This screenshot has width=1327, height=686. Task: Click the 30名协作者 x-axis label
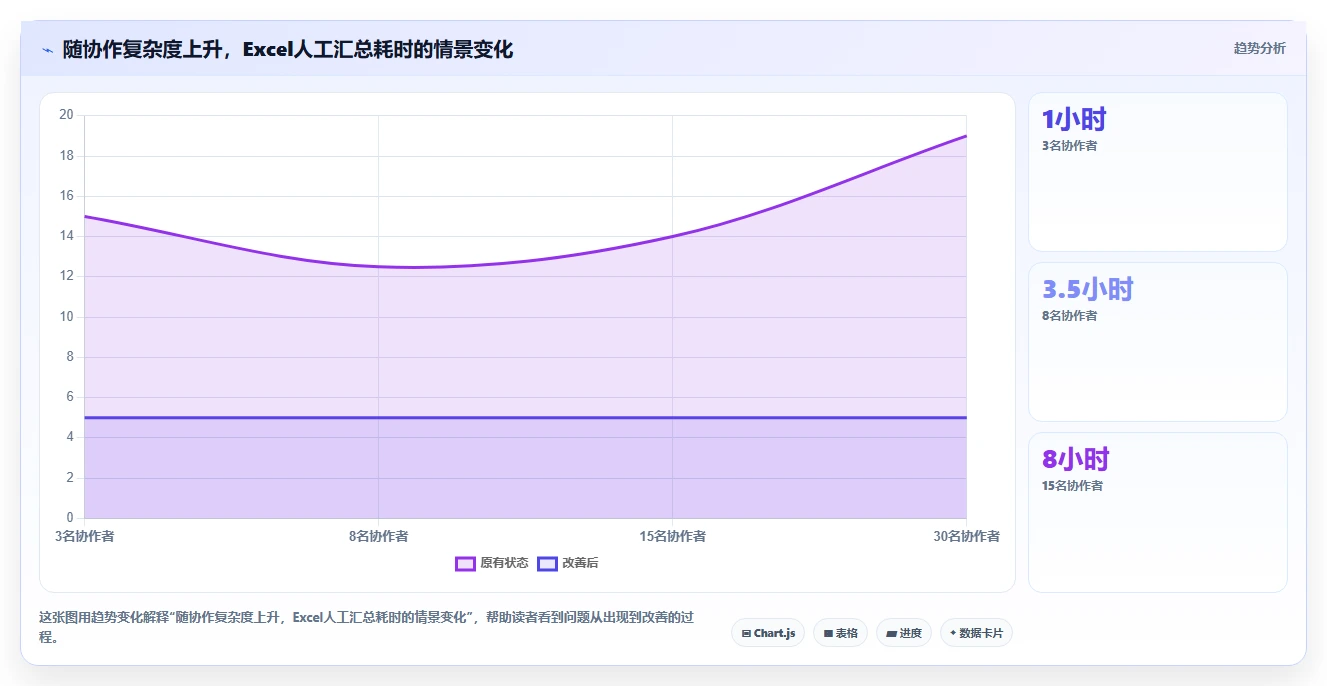[x=967, y=536]
